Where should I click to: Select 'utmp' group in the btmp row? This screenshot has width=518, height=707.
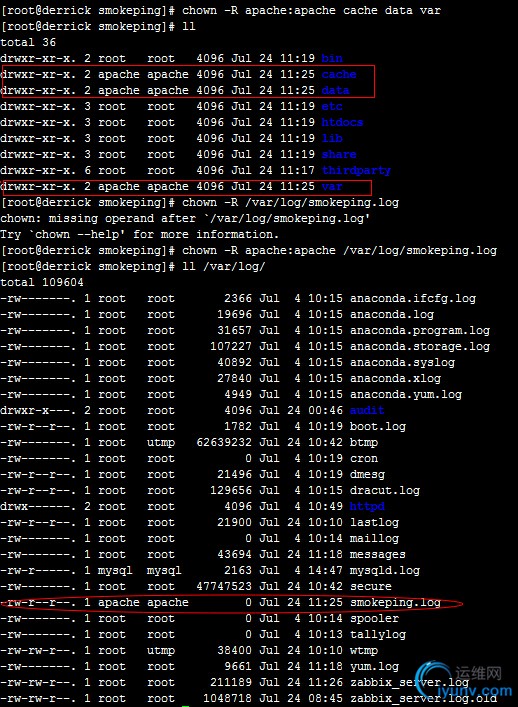(x=161, y=443)
